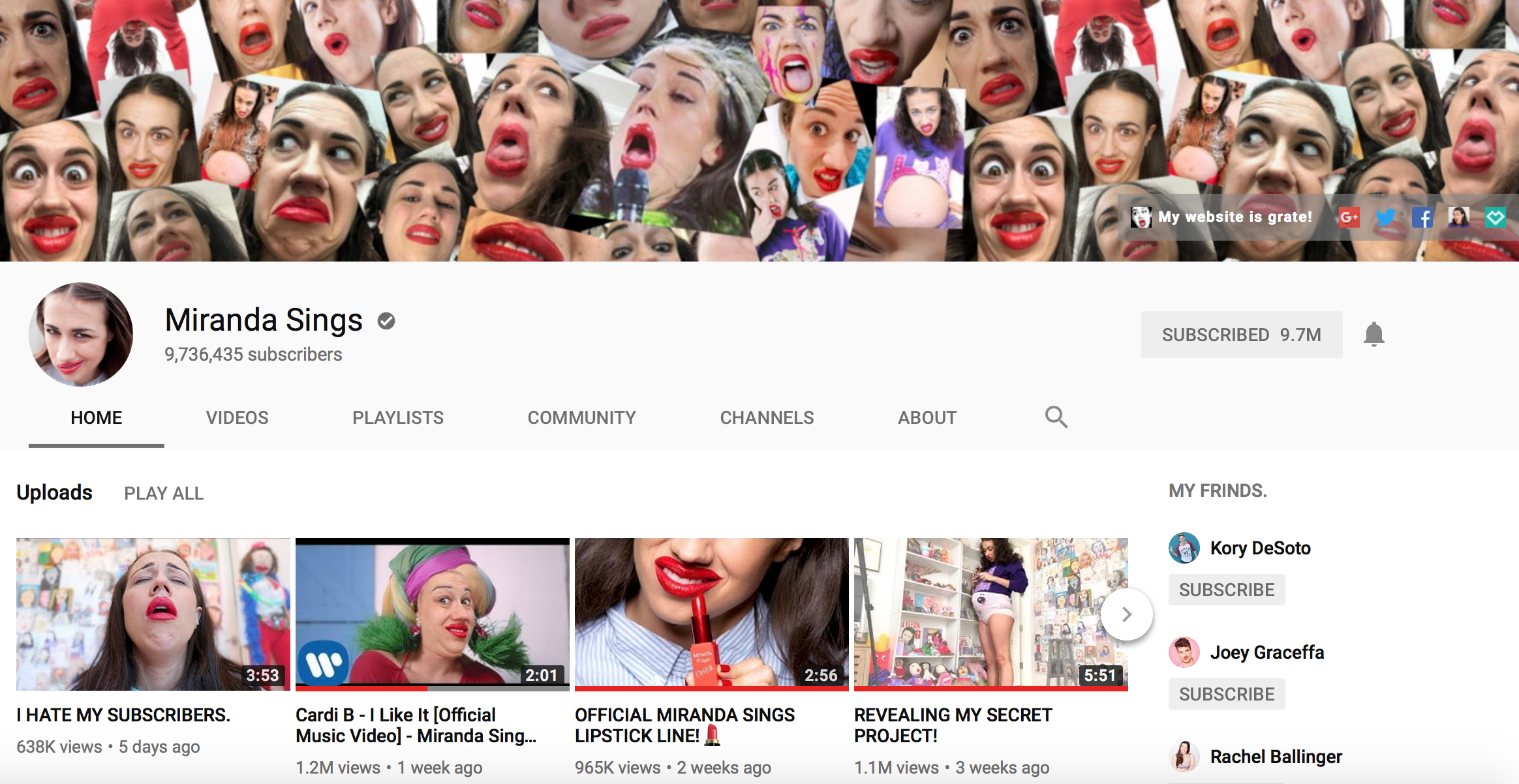Image resolution: width=1519 pixels, height=784 pixels.
Task: Click the '965K views • 2 weeks ago' text
Action: (673, 768)
